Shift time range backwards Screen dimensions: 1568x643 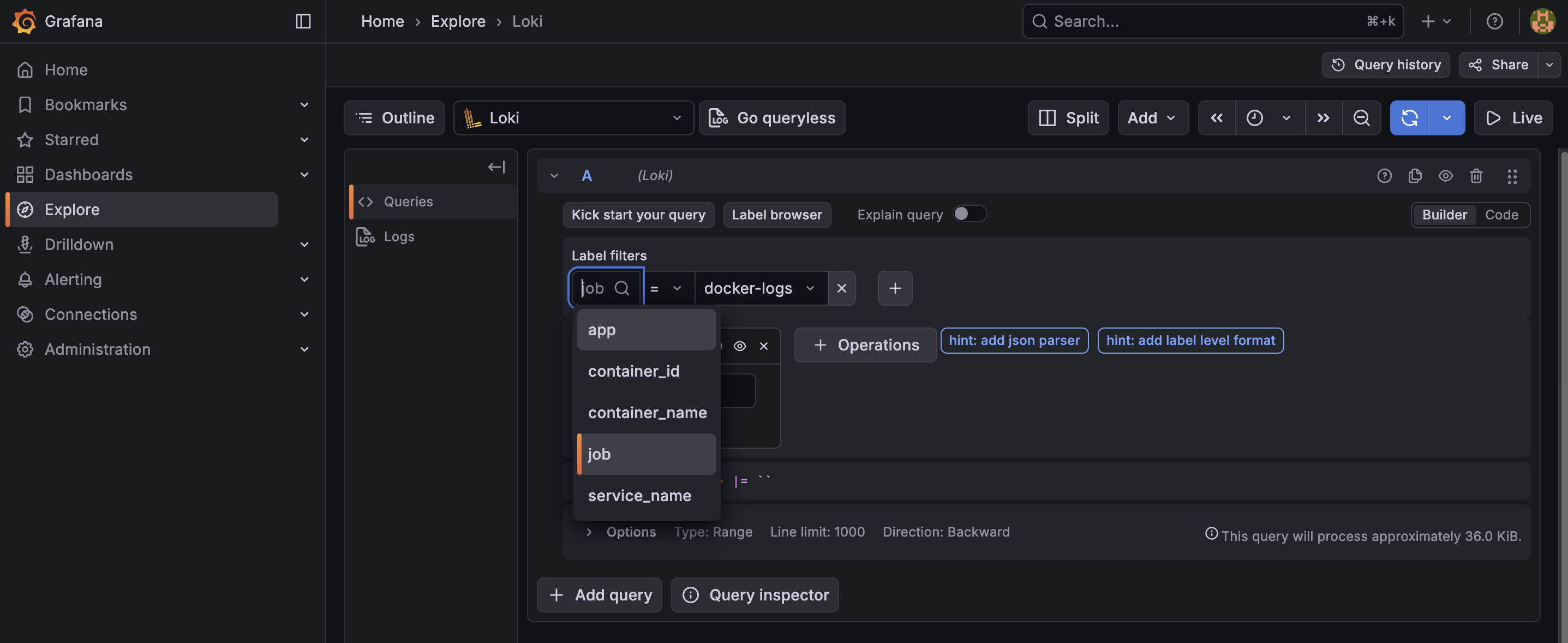click(1217, 117)
